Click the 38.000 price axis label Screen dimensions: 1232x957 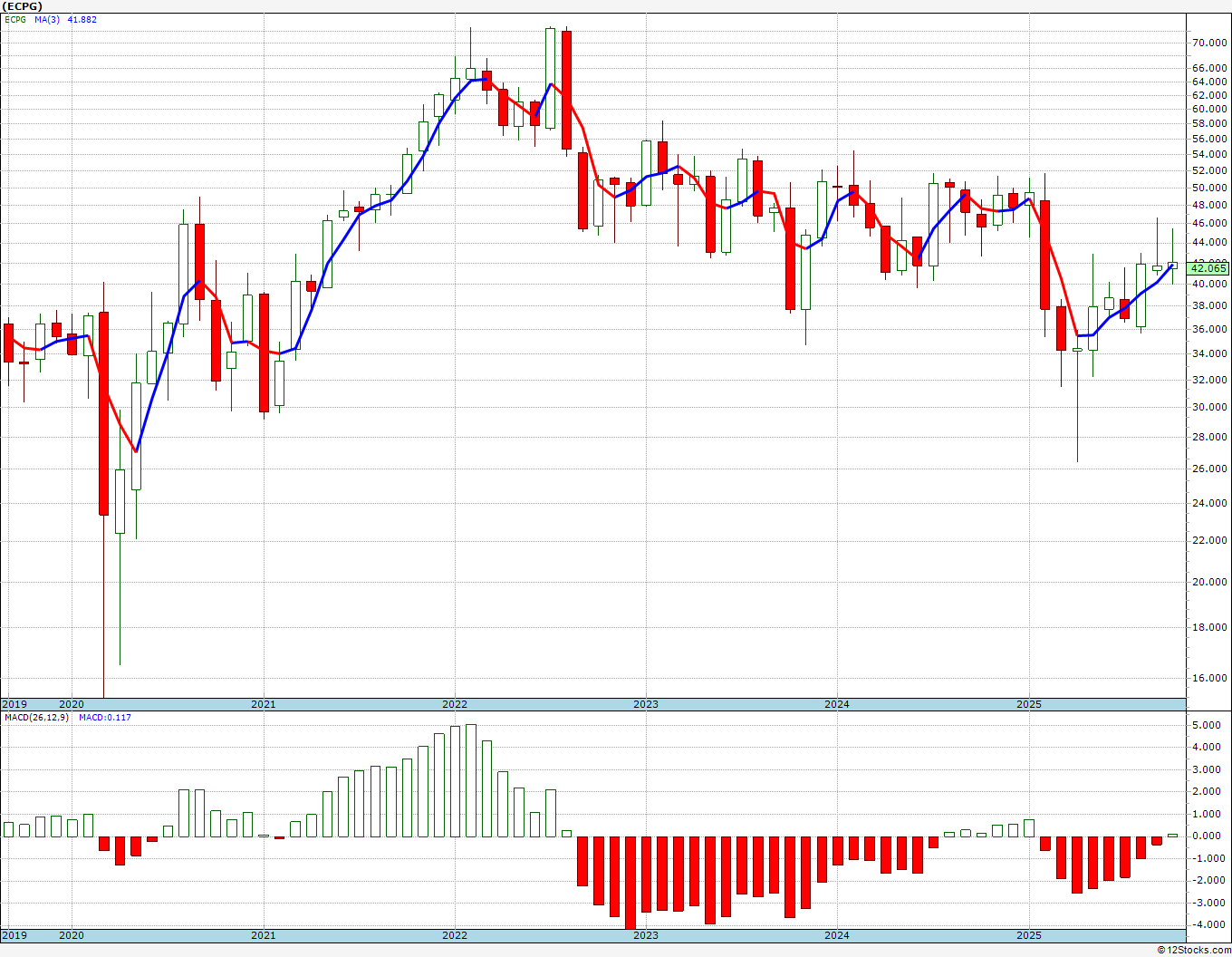[1209, 305]
